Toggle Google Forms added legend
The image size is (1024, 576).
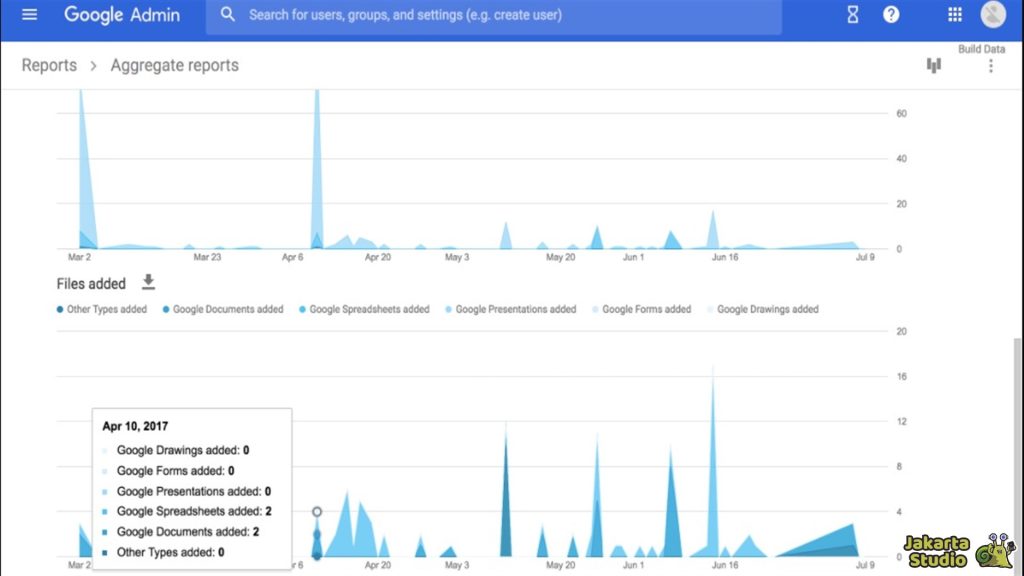click(641, 310)
